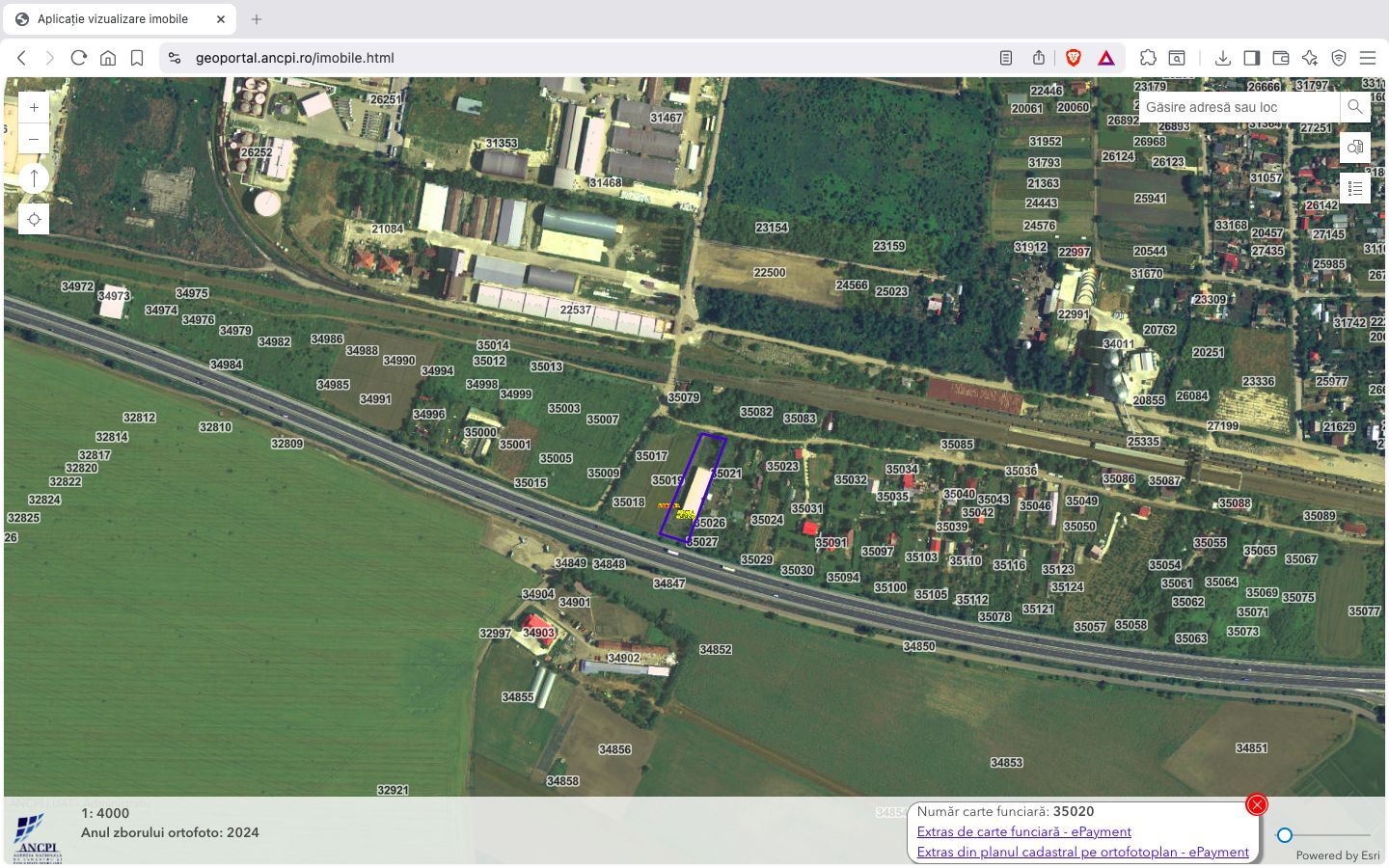Open the Extras de carte funciară ePayment link
1389x868 pixels.
(1024, 831)
